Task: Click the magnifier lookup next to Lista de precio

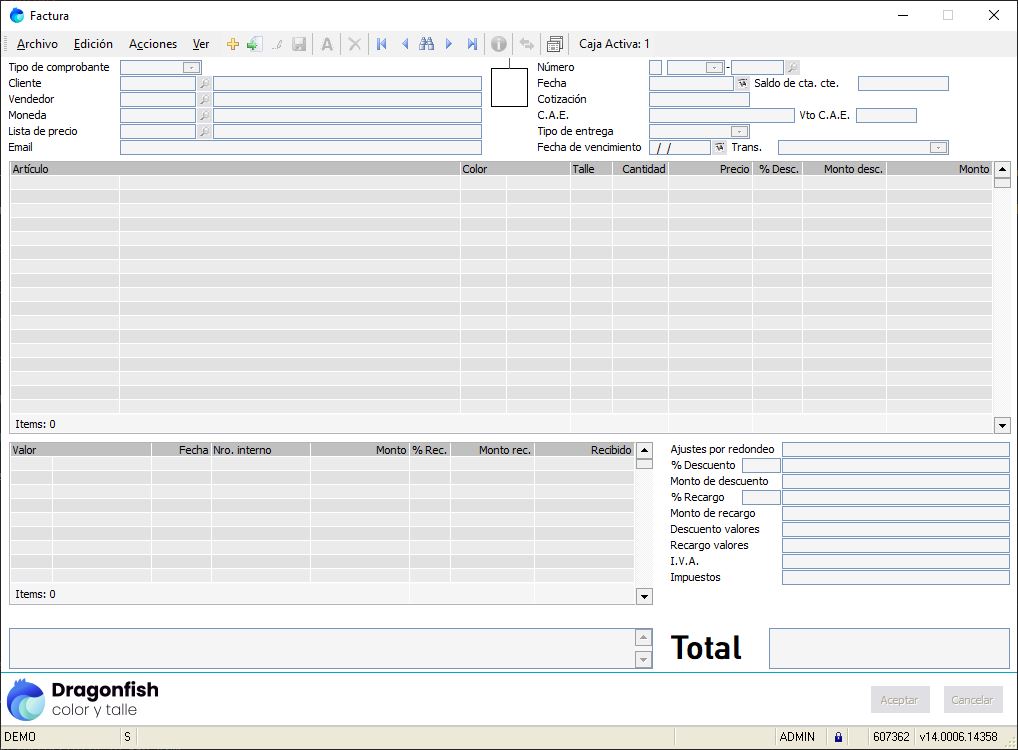Action: tap(204, 132)
